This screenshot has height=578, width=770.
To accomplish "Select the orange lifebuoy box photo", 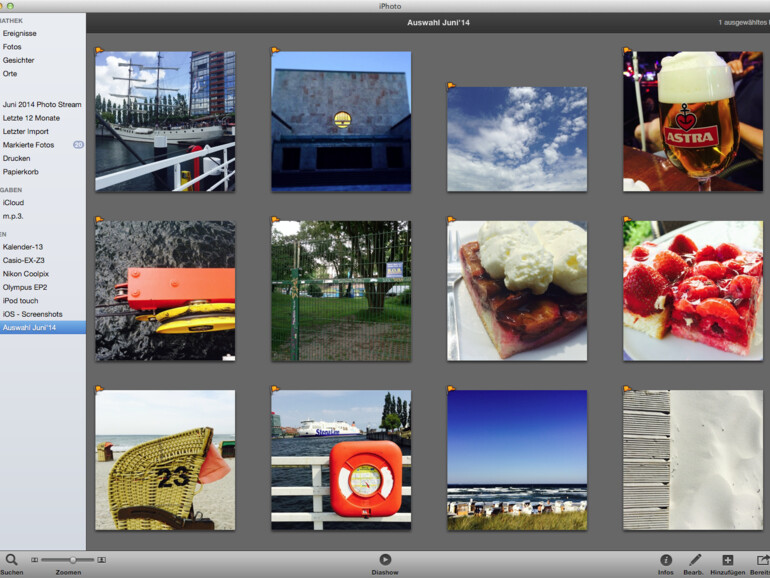I will [341, 460].
